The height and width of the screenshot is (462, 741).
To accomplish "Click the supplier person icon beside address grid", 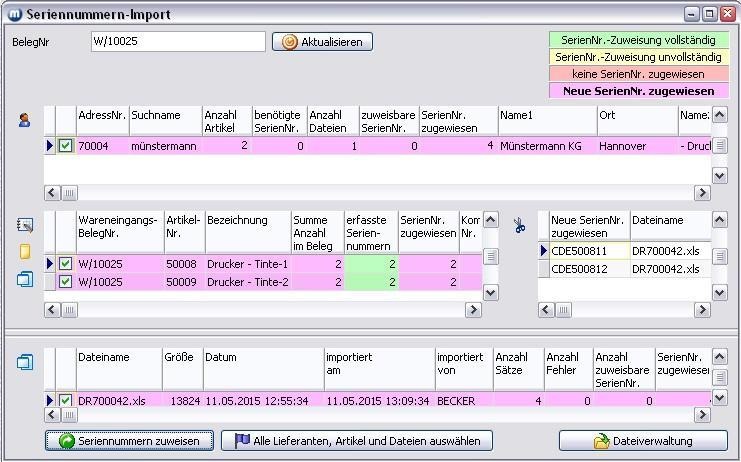I will pos(24,120).
